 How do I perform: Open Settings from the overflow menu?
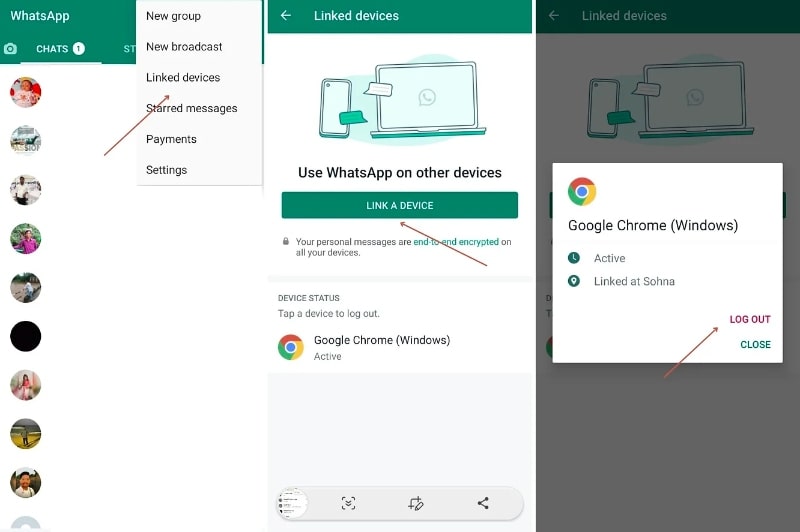pos(166,170)
